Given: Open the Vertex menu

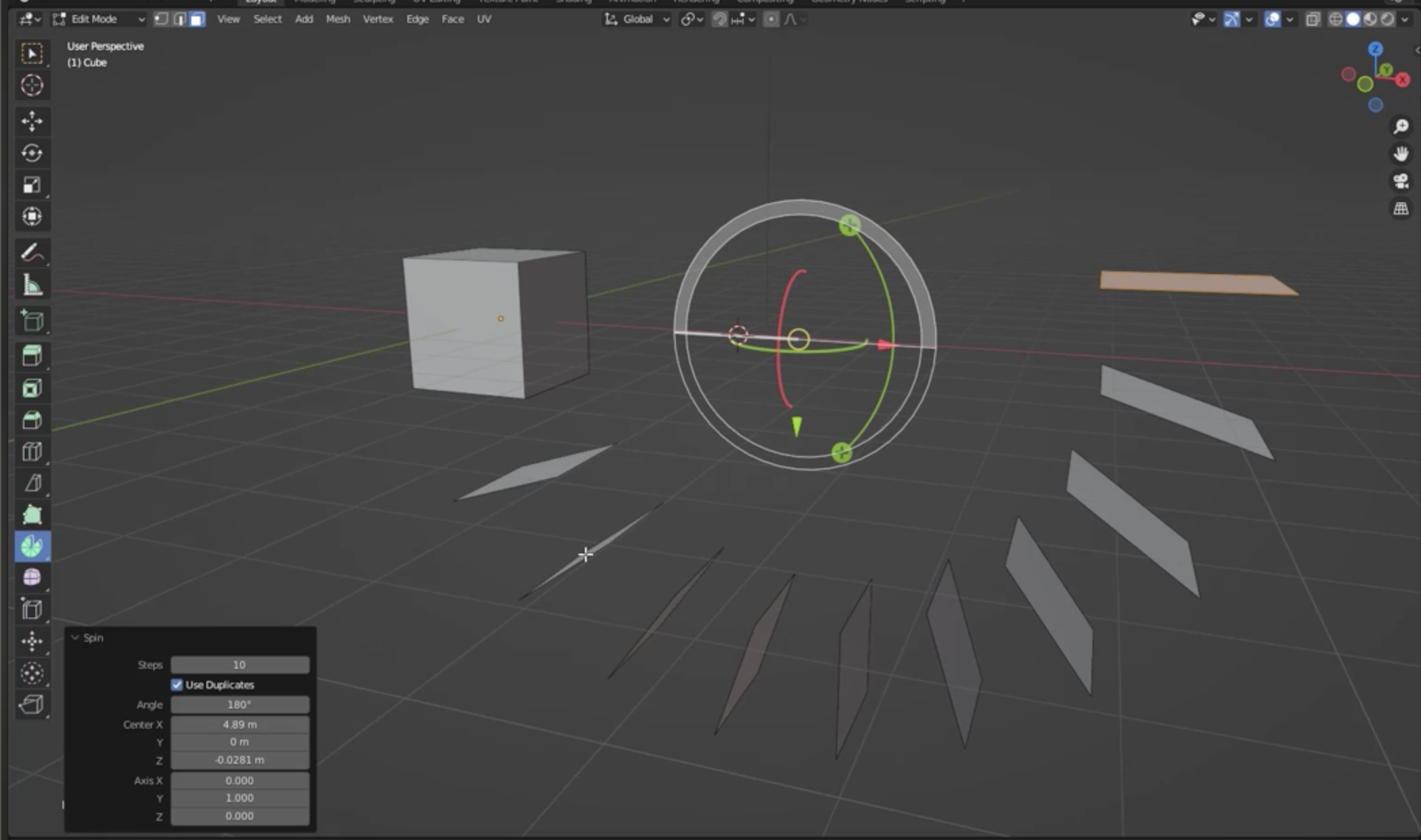Looking at the screenshot, I should [377, 19].
